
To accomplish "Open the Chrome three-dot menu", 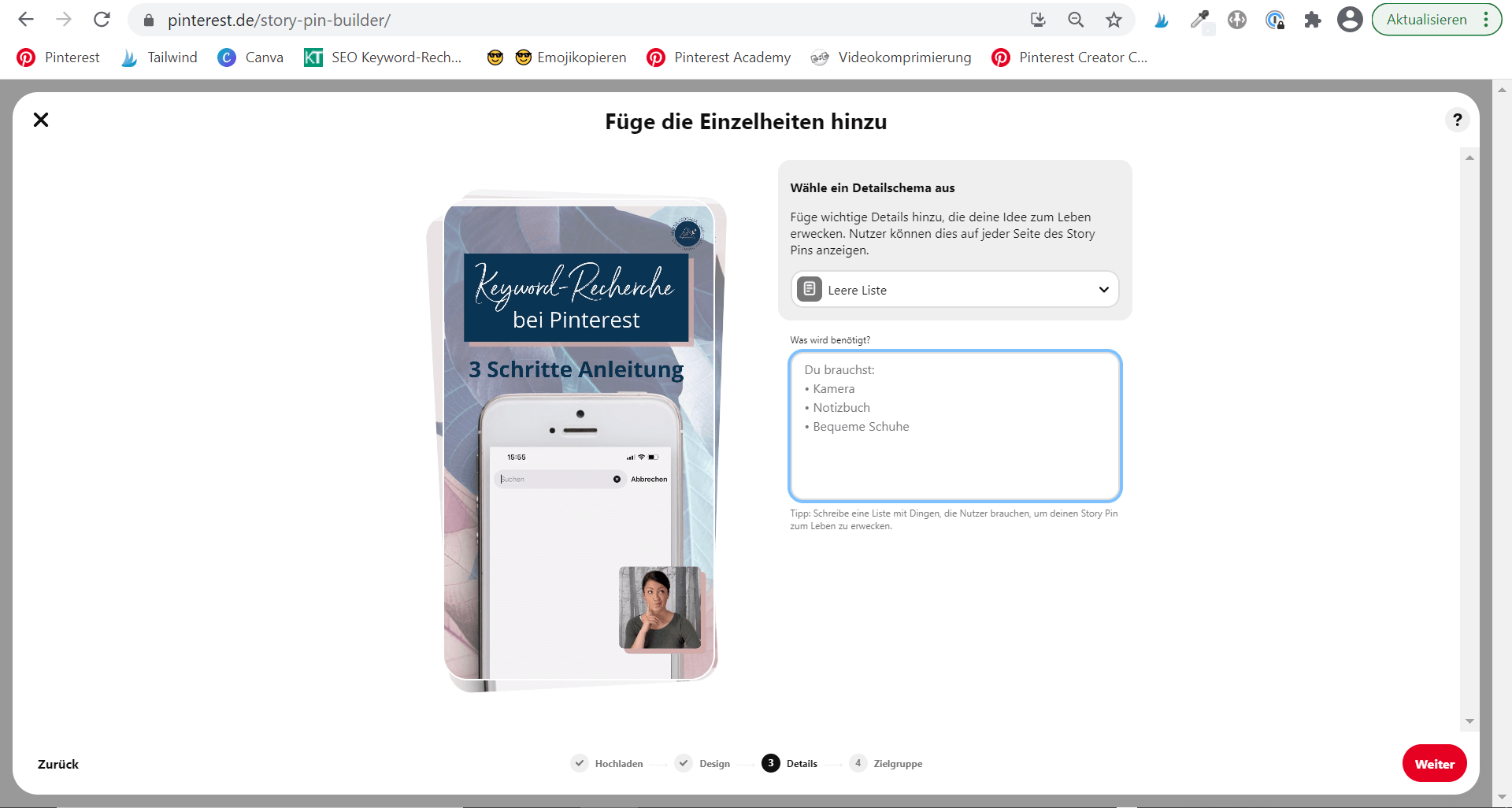I will tap(1486, 20).
